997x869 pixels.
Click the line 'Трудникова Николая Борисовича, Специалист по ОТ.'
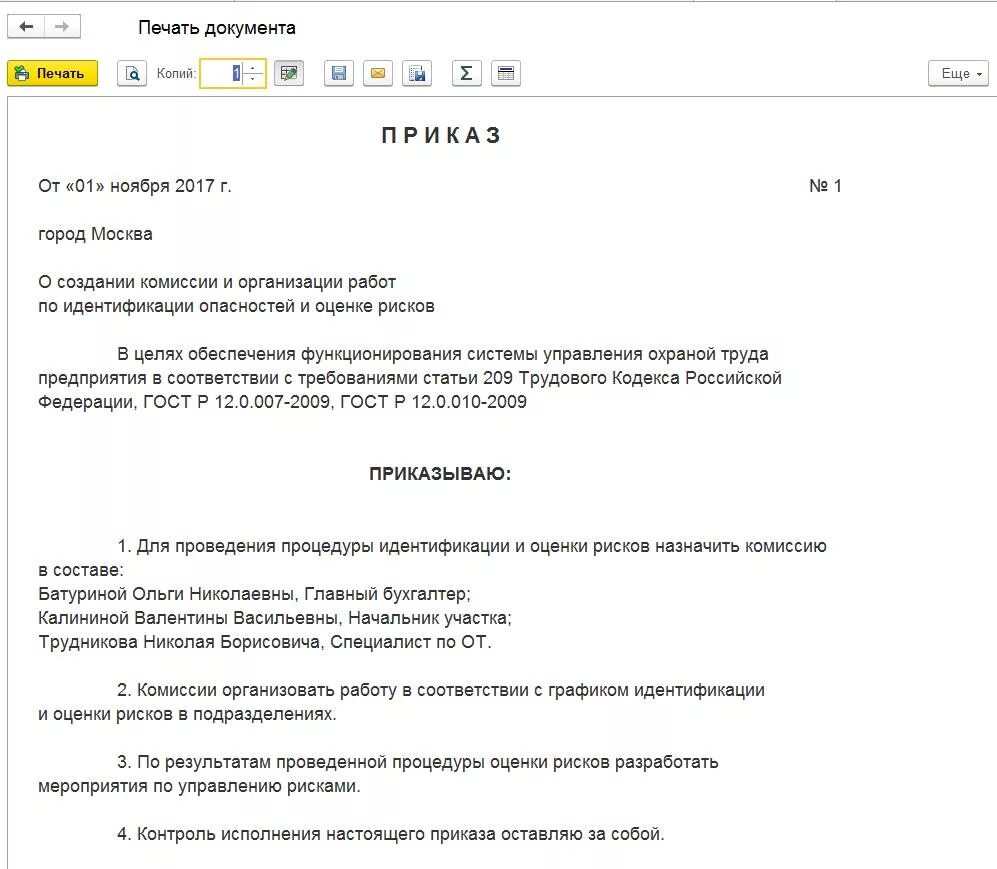(265, 642)
